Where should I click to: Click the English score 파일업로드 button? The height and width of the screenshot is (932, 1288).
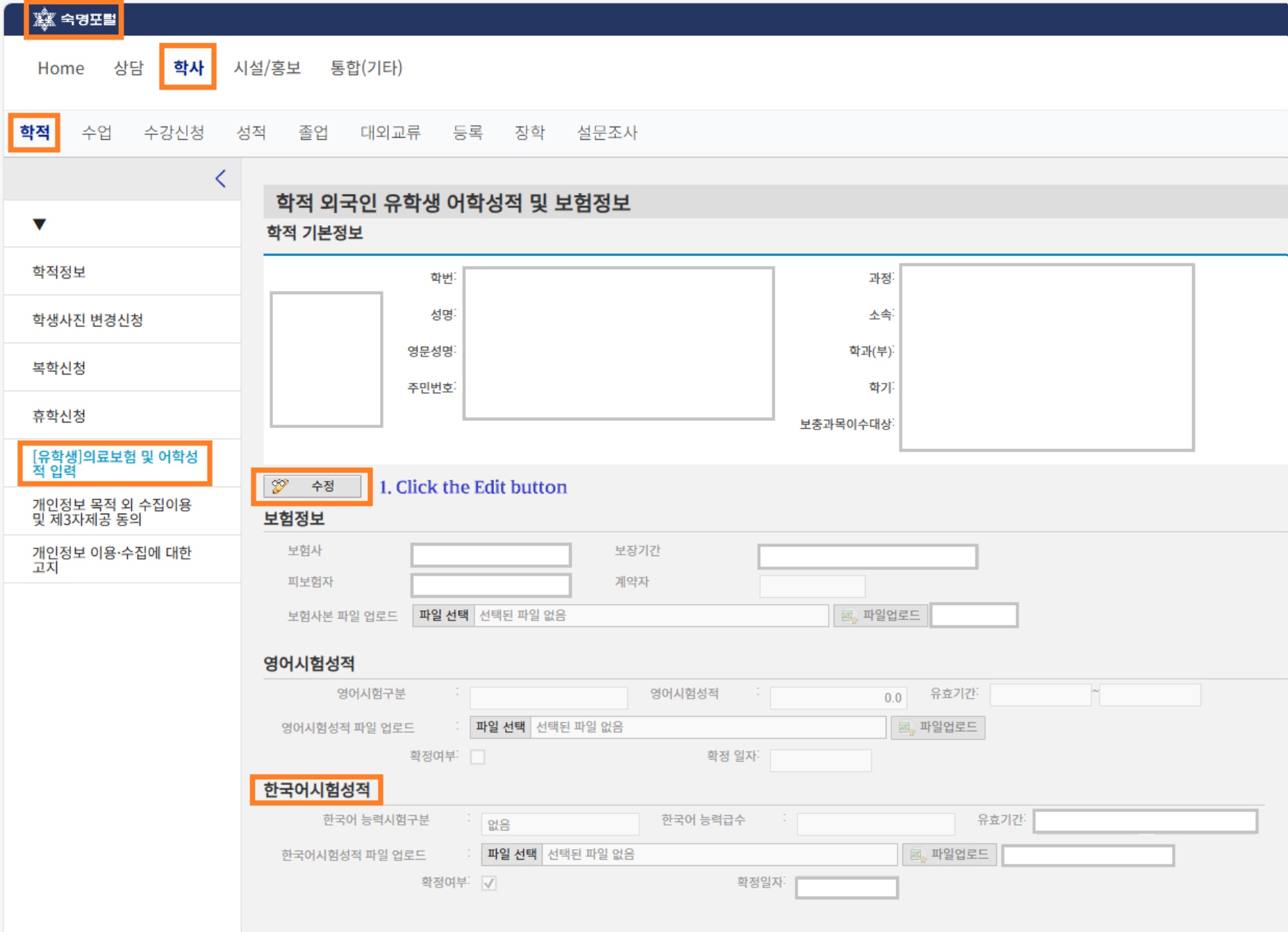937,727
